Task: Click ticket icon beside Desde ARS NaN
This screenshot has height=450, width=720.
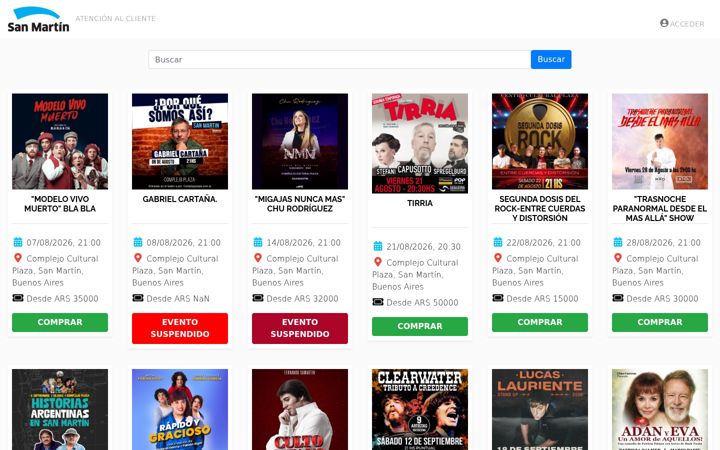Action: point(138,298)
